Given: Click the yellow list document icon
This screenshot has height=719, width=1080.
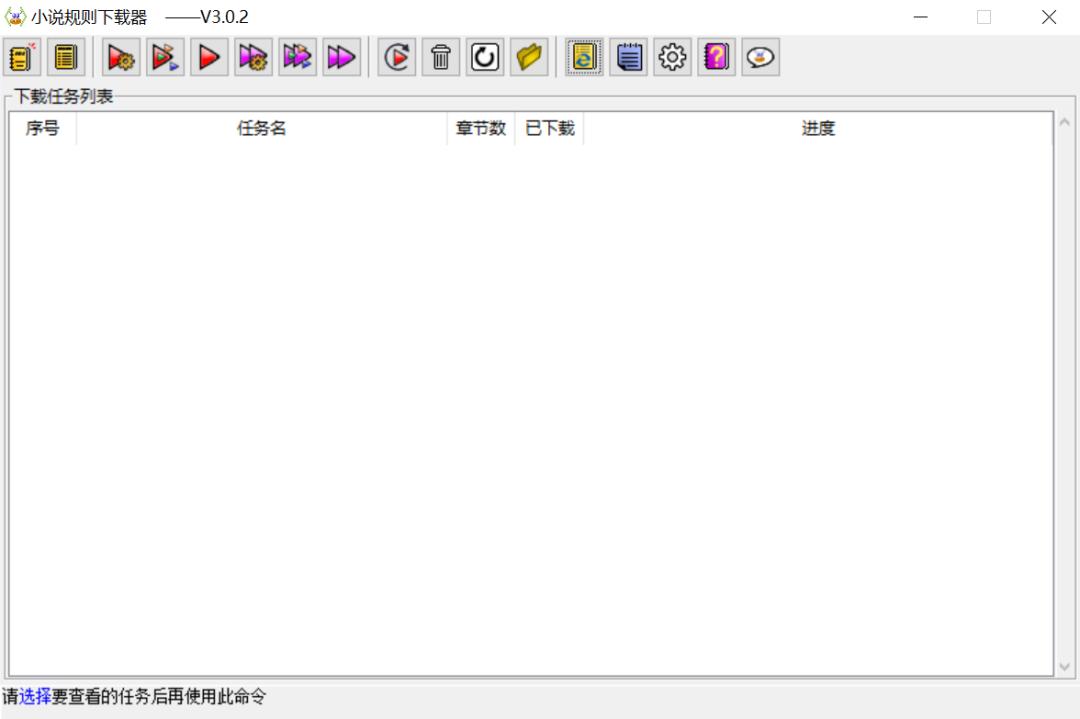Looking at the screenshot, I should (x=66, y=57).
